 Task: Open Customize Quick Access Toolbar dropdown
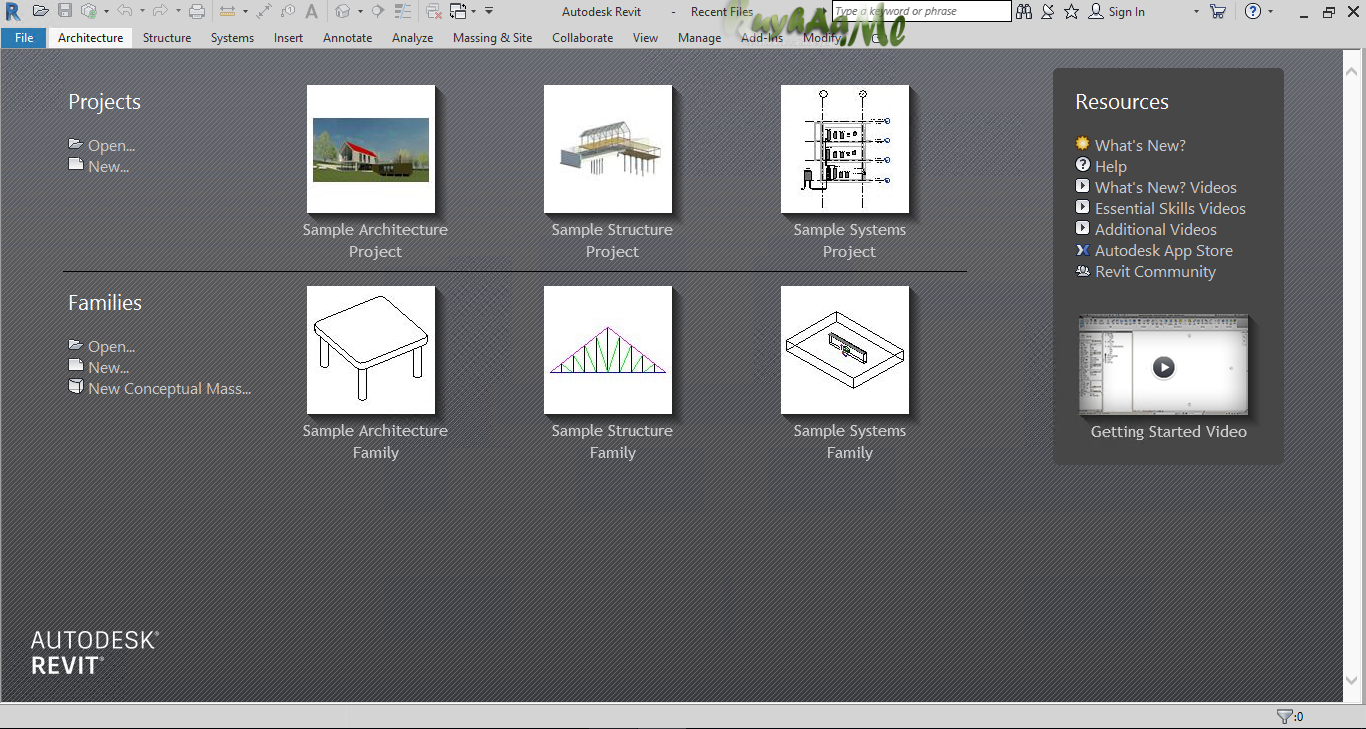pyautogui.click(x=489, y=11)
